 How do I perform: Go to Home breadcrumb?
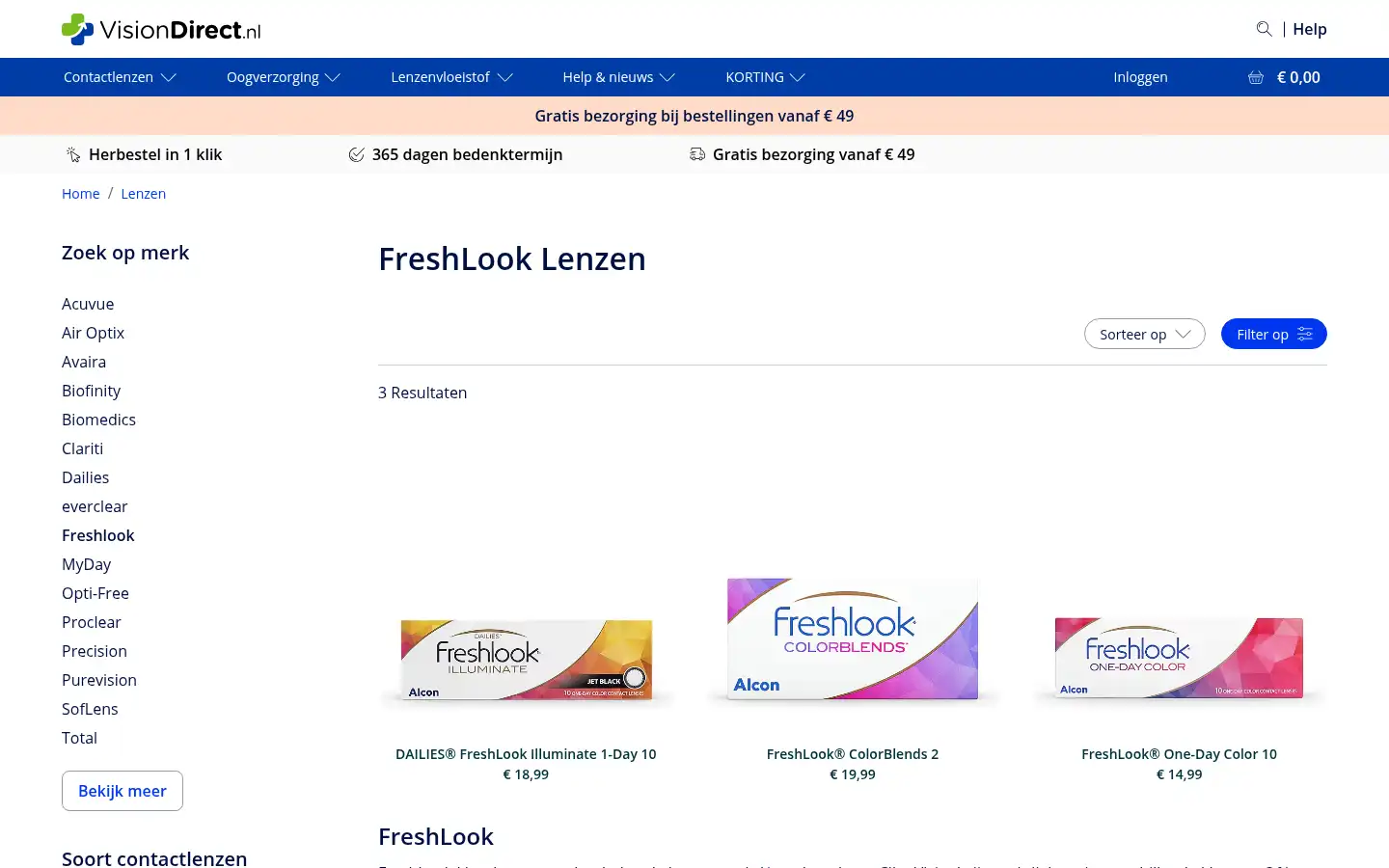tap(81, 194)
